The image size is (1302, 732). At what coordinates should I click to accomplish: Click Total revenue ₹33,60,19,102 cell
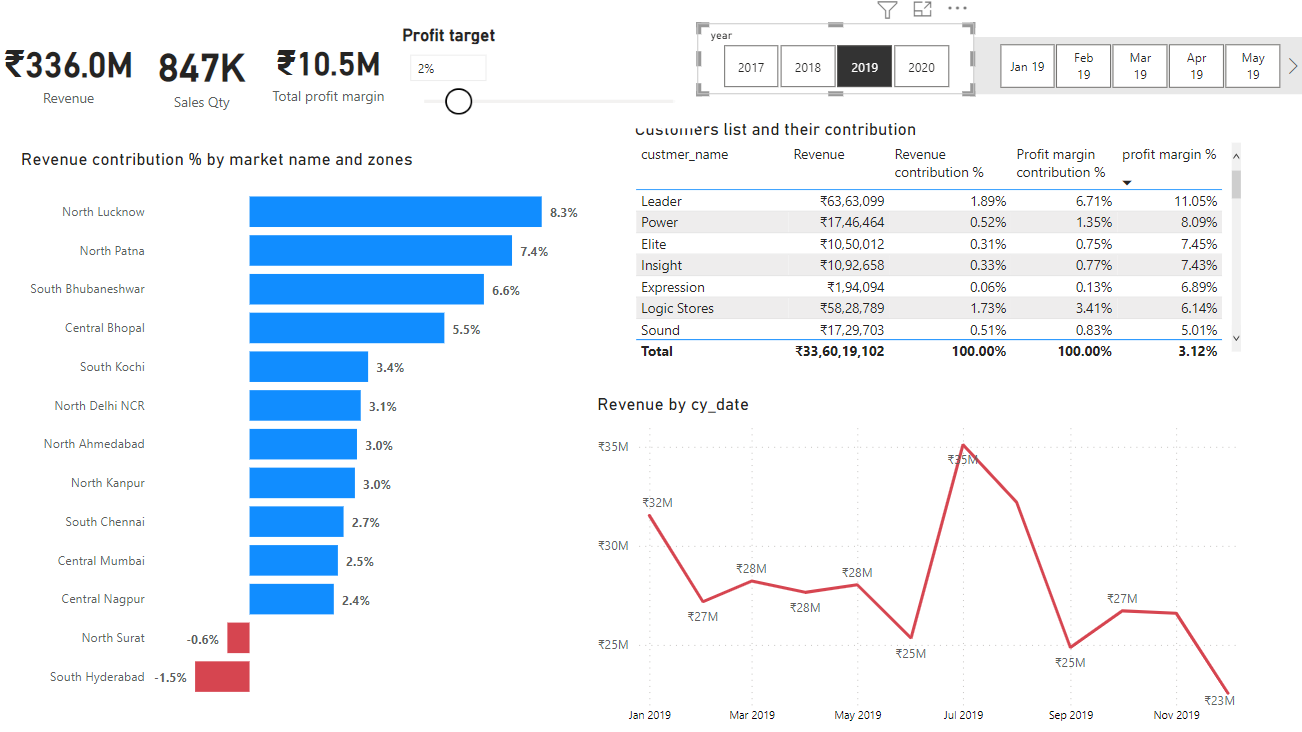(839, 351)
